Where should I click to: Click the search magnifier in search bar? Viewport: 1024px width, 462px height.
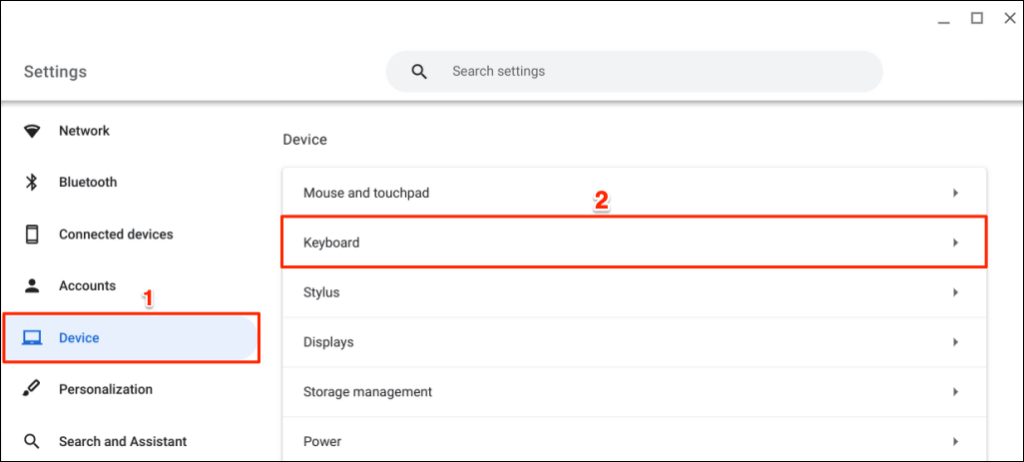pos(419,72)
